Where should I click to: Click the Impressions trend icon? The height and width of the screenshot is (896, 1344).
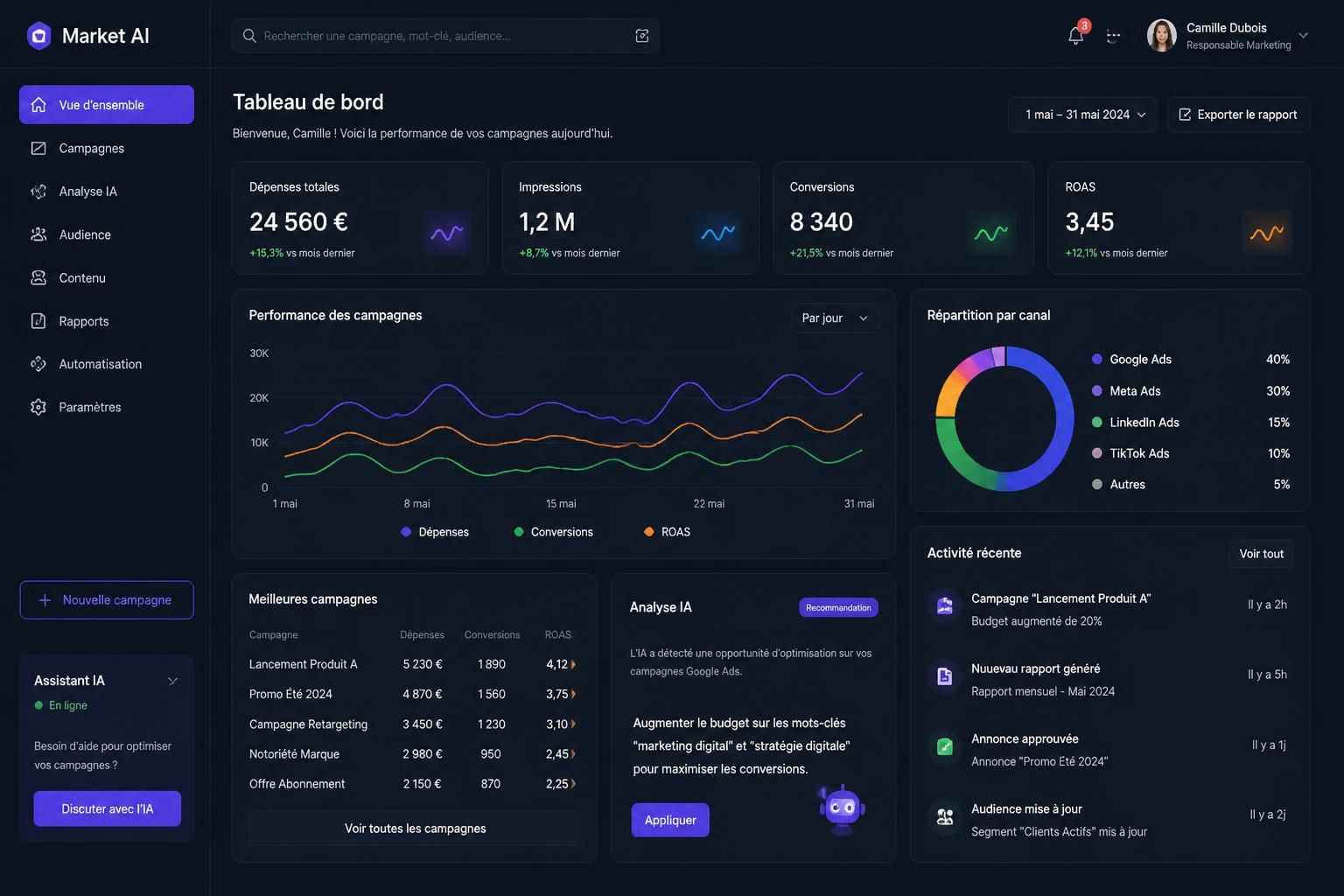coord(717,233)
